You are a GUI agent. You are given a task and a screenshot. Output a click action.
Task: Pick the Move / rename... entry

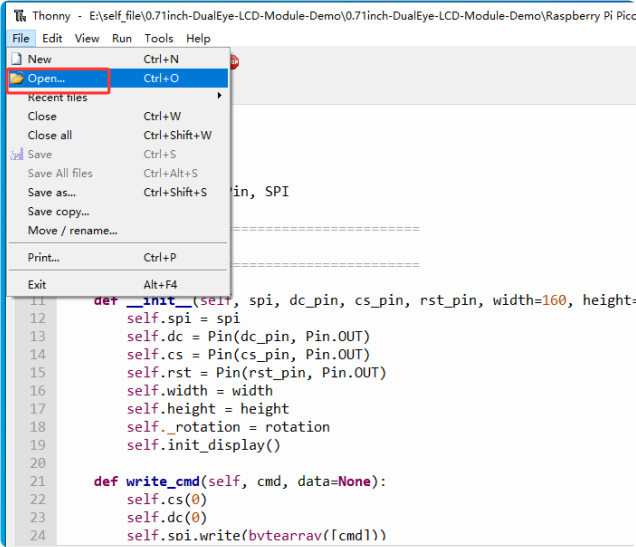72,231
